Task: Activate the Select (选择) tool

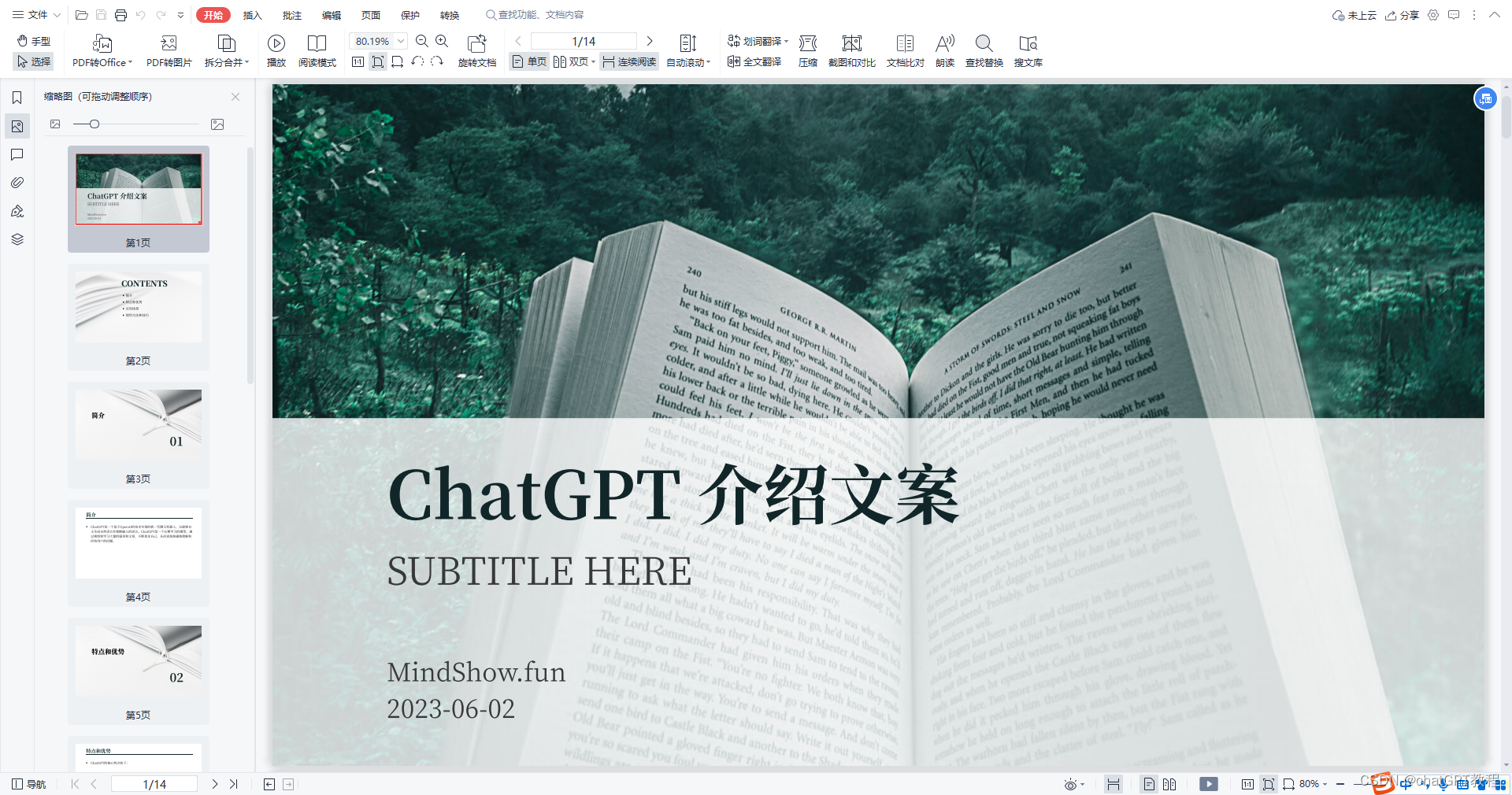Action: 34,61
